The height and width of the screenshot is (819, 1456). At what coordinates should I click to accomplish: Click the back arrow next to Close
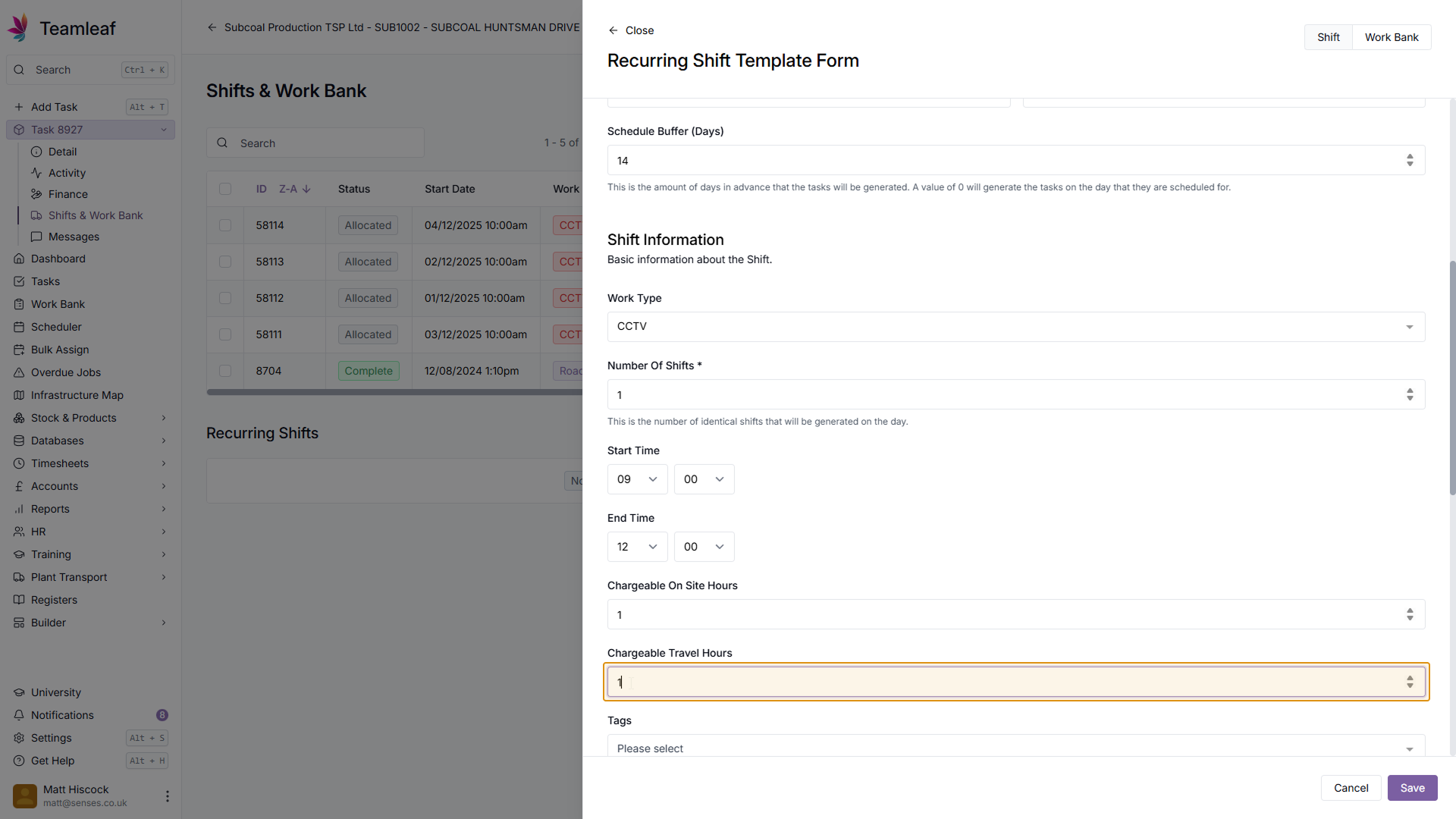pos(613,30)
